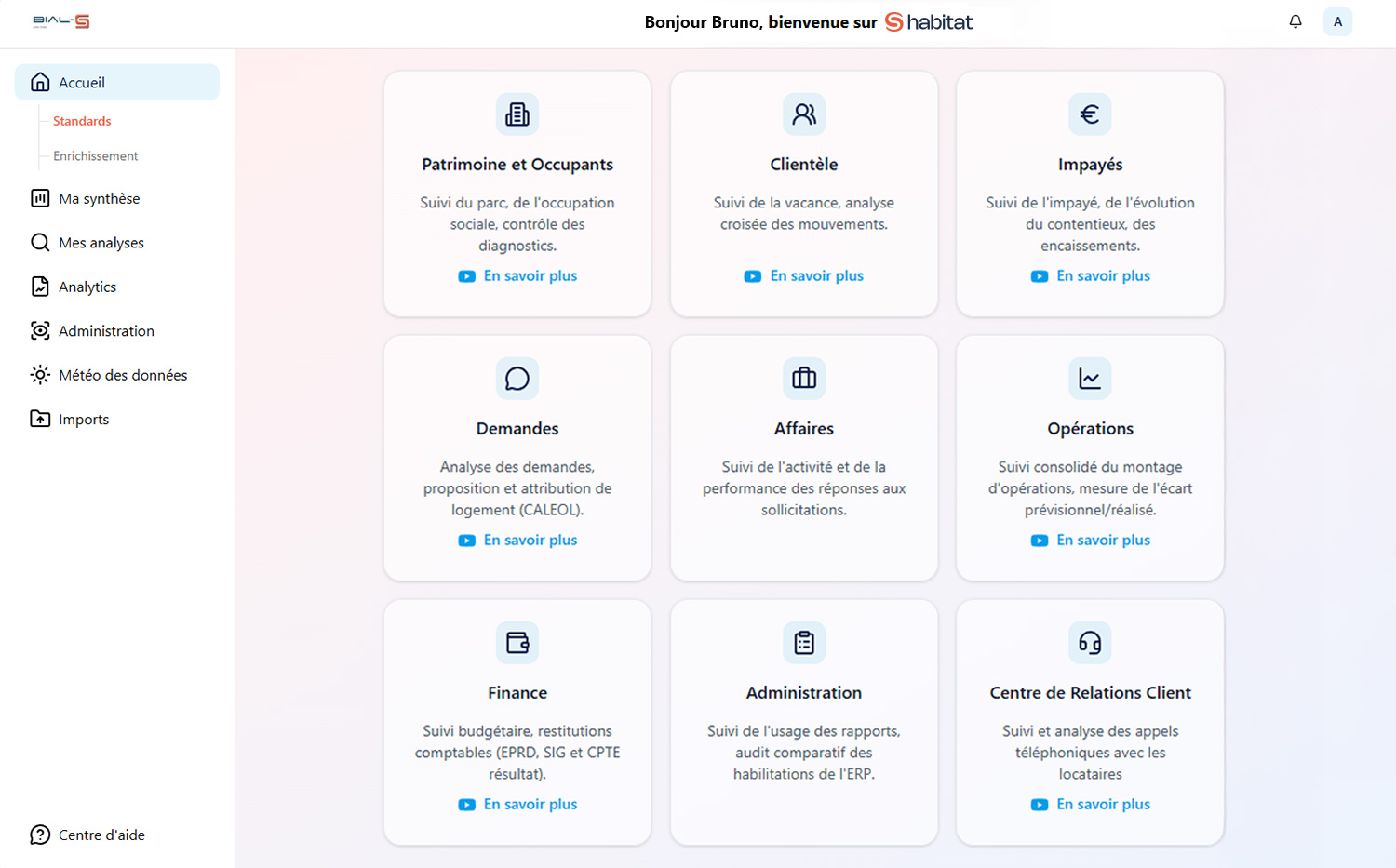Click the Opérations chart icon
This screenshot has width=1396, height=868.
click(x=1090, y=379)
